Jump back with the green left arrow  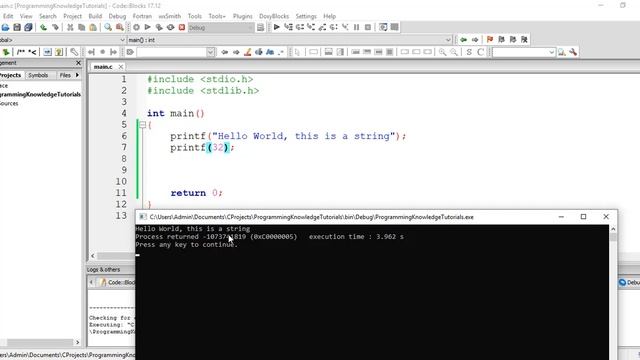click(x=464, y=40)
